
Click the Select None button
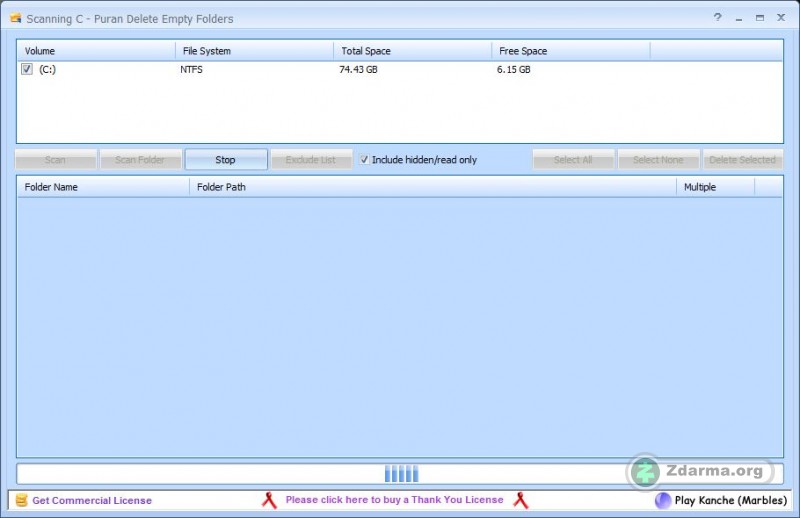coord(658,160)
